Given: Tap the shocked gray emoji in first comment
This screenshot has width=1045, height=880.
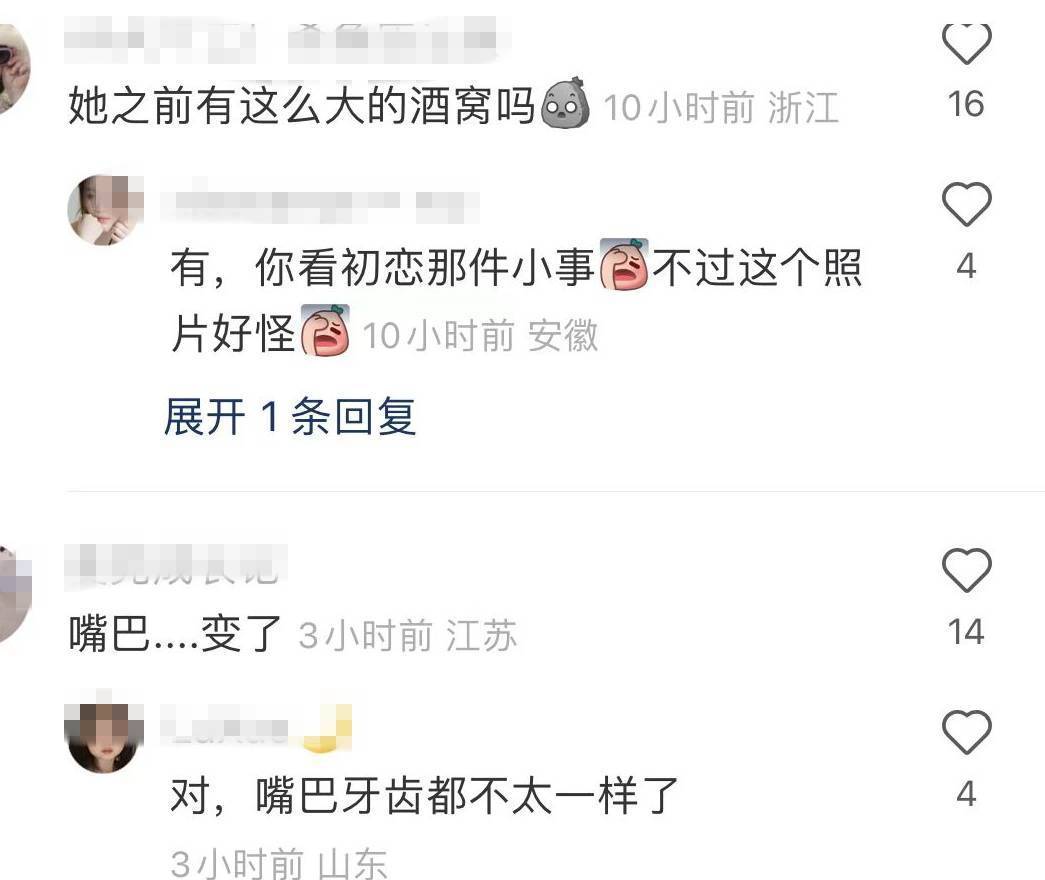Looking at the screenshot, I should tap(565, 103).
